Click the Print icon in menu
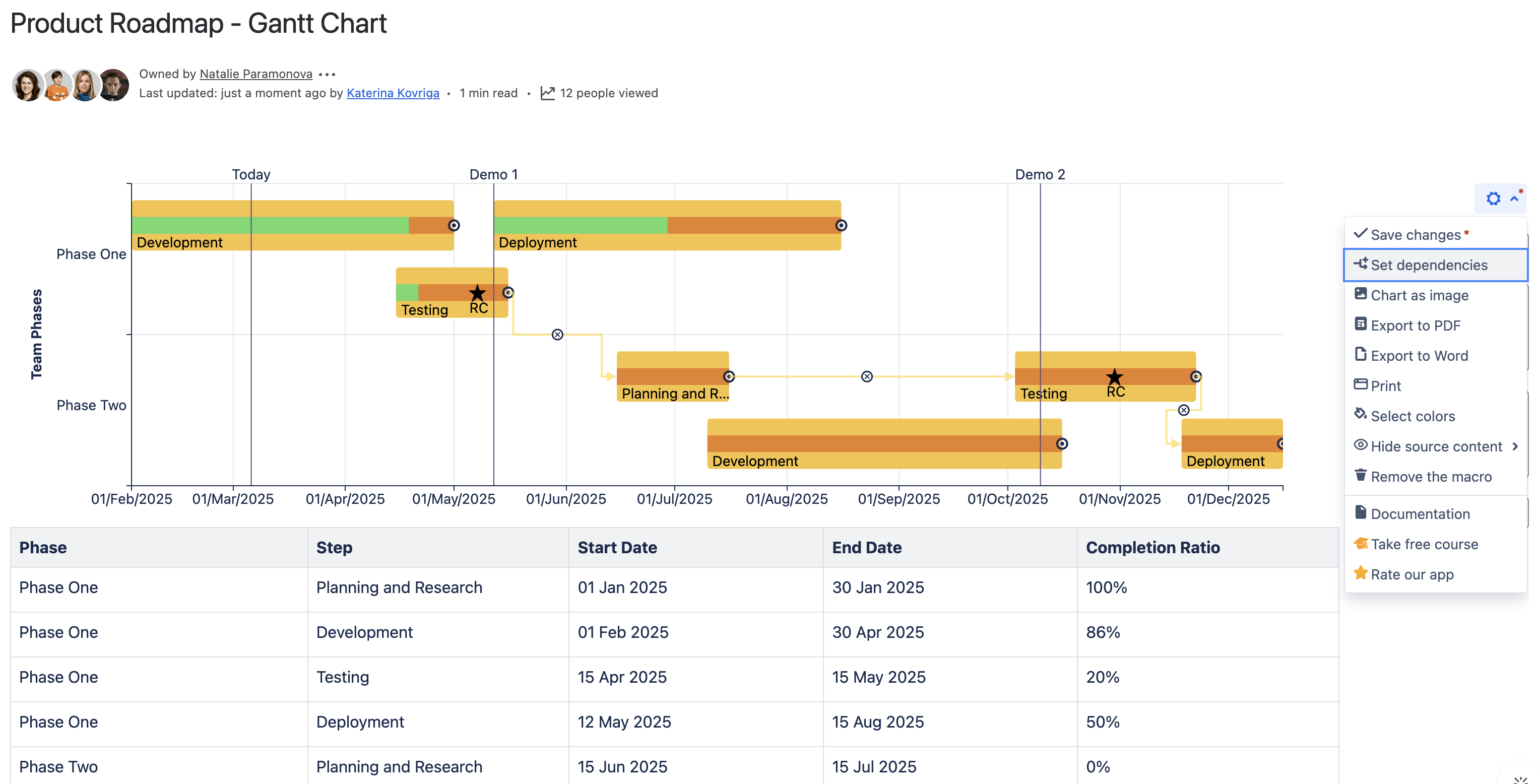1540x784 pixels. tap(1360, 384)
